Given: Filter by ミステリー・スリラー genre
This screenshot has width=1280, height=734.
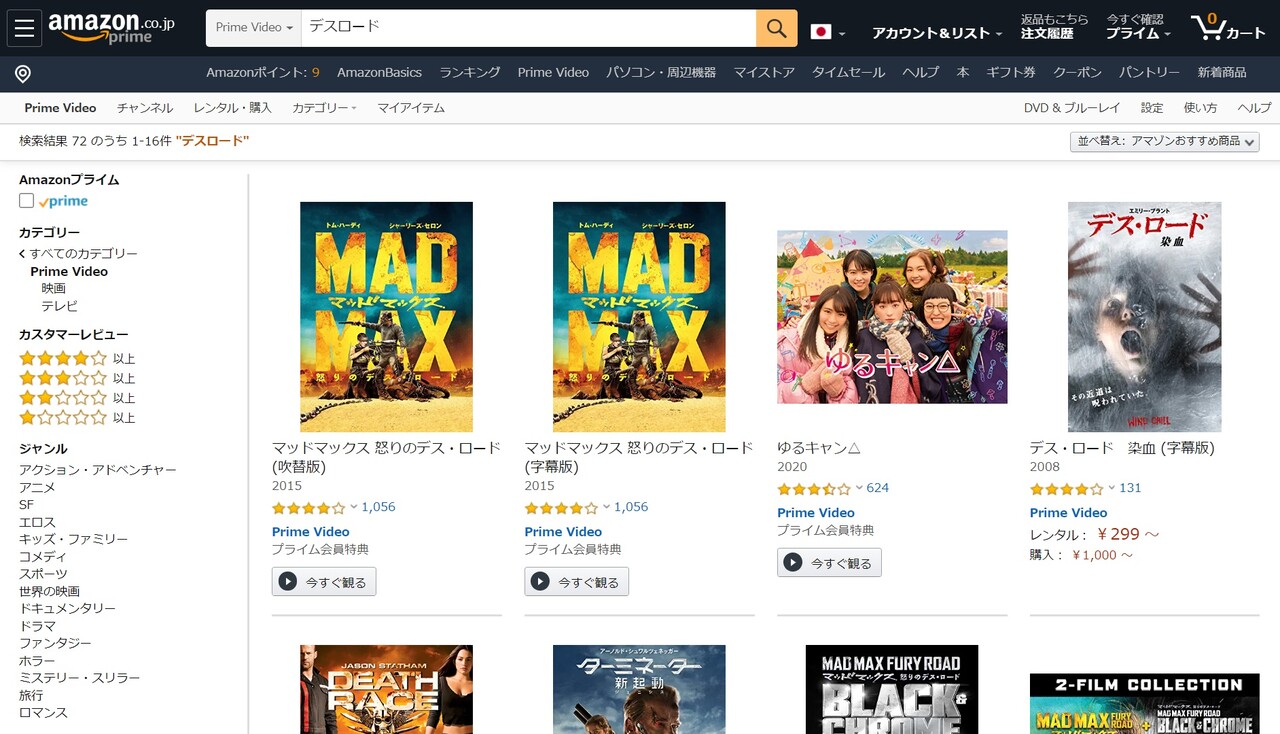Looking at the screenshot, I should coord(80,678).
